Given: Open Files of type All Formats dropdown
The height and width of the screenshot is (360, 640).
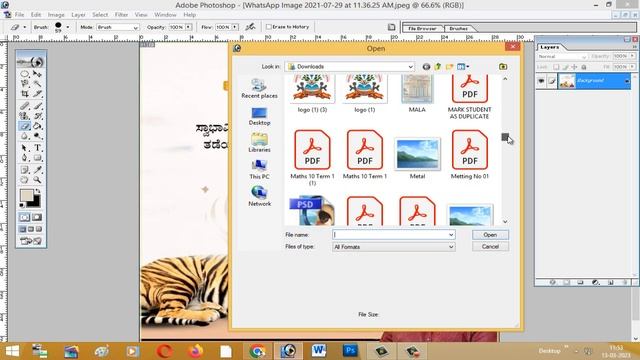Looking at the screenshot, I should pos(451,247).
